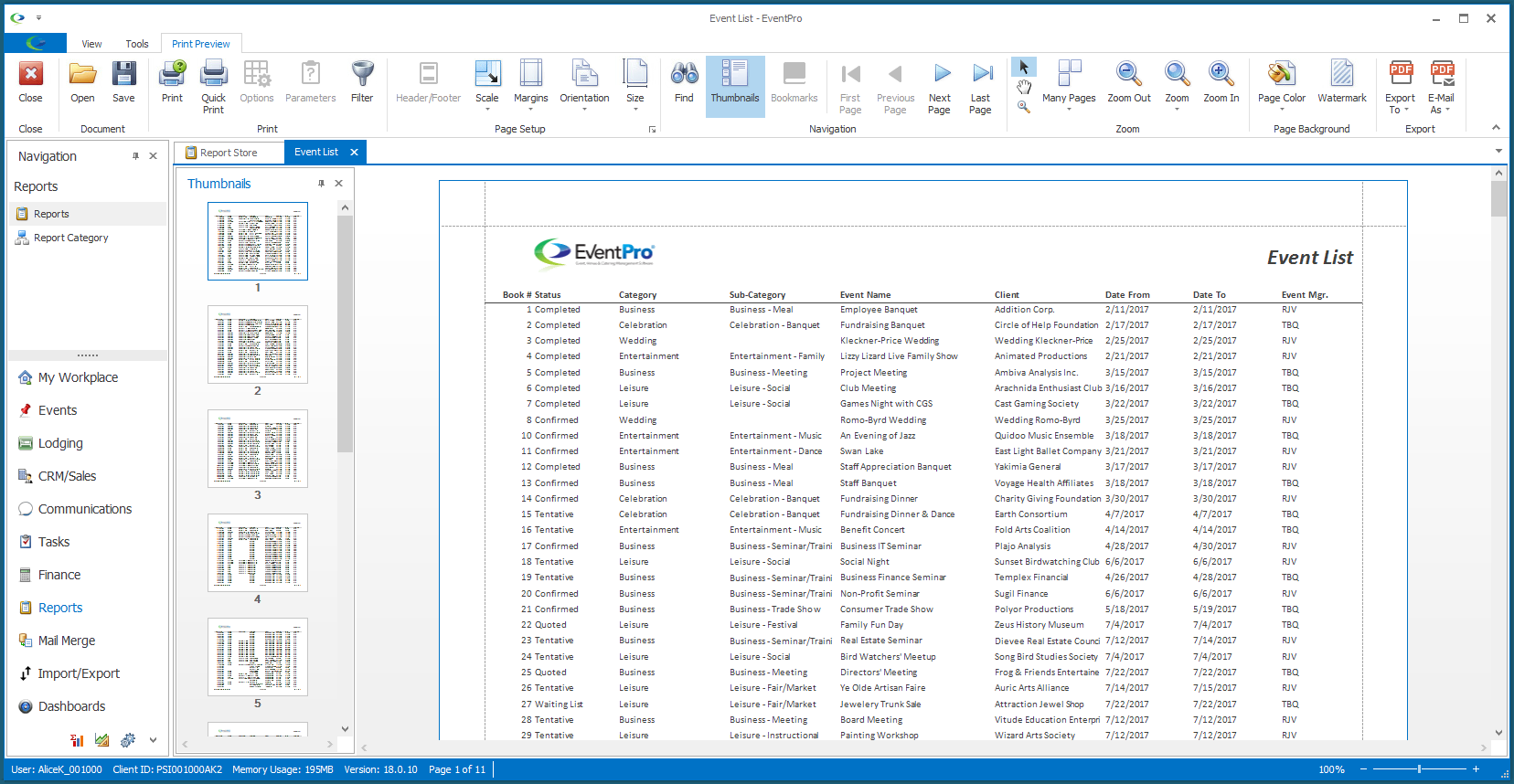Select the Print Preview ribbon tab
This screenshot has width=1514, height=784.
(x=201, y=44)
